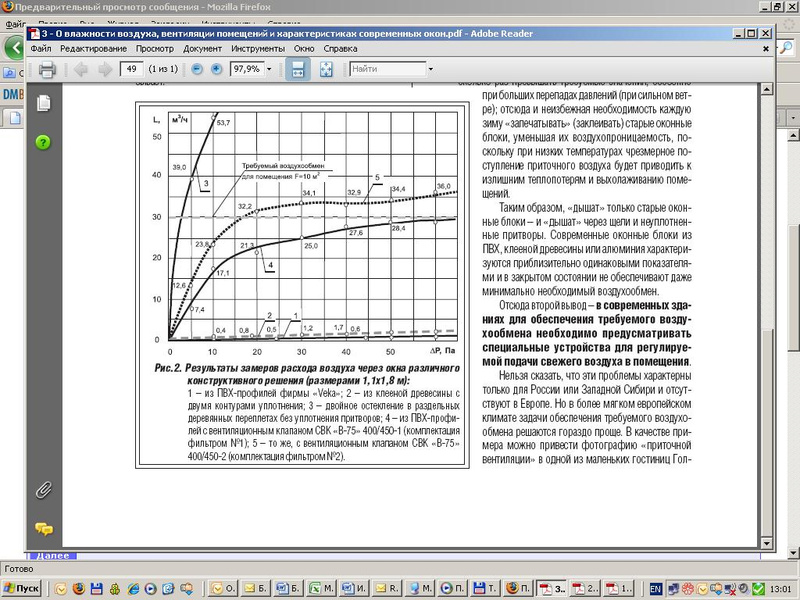This screenshot has height=600, width=800.
Task: Click the Print icon in Adobe Reader toolbar
Action: 47,69
